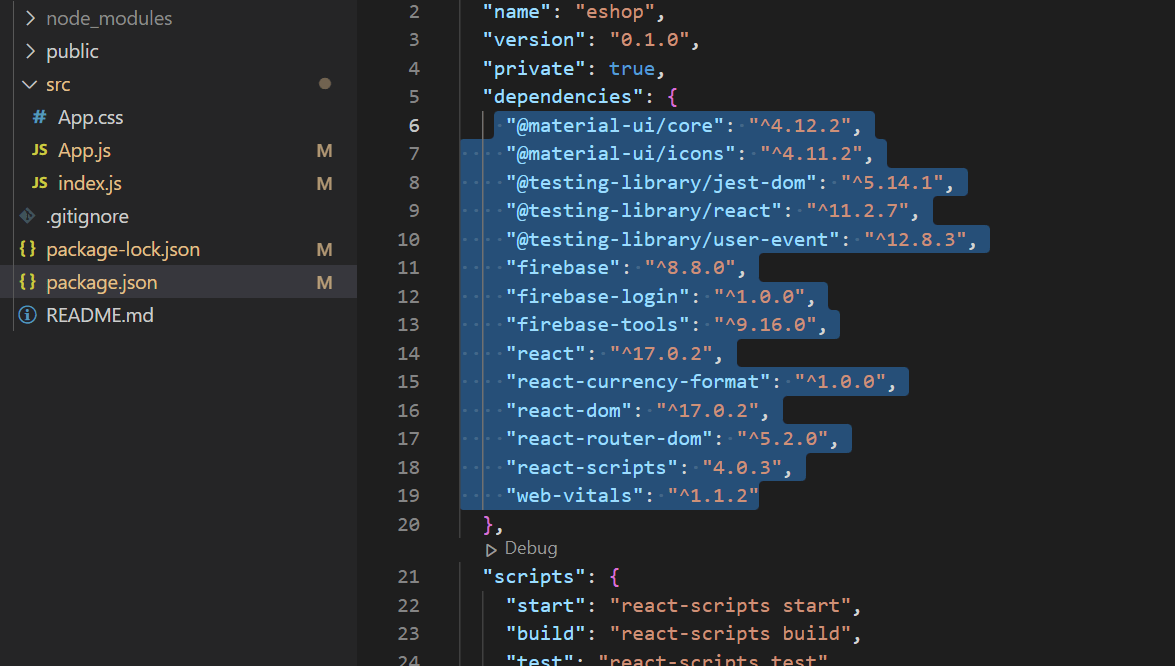The width and height of the screenshot is (1175, 666).
Task: Click line number 21 in the gutter
Action: (x=408, y=577)
